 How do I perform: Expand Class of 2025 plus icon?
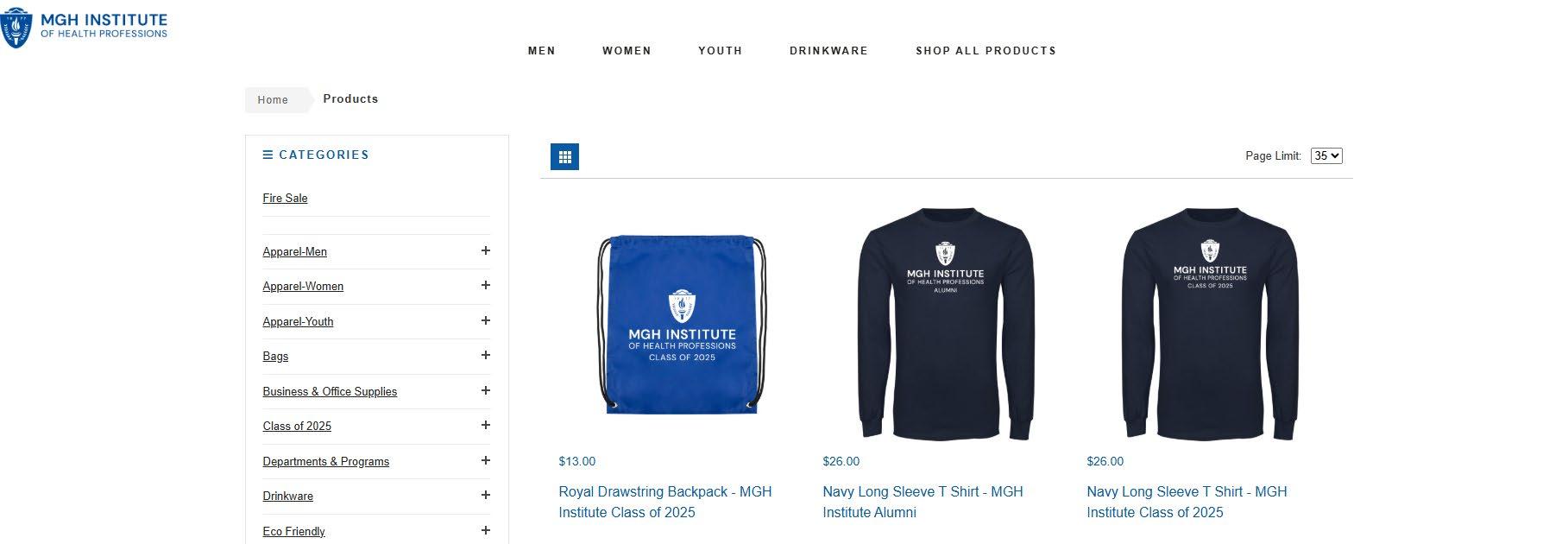click(x=486, y=425)
